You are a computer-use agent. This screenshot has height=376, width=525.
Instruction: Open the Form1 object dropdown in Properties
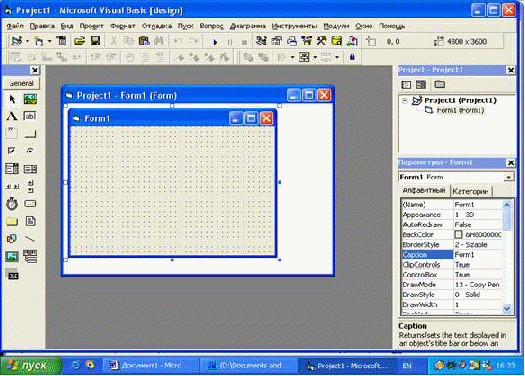(x=509, y=177)
